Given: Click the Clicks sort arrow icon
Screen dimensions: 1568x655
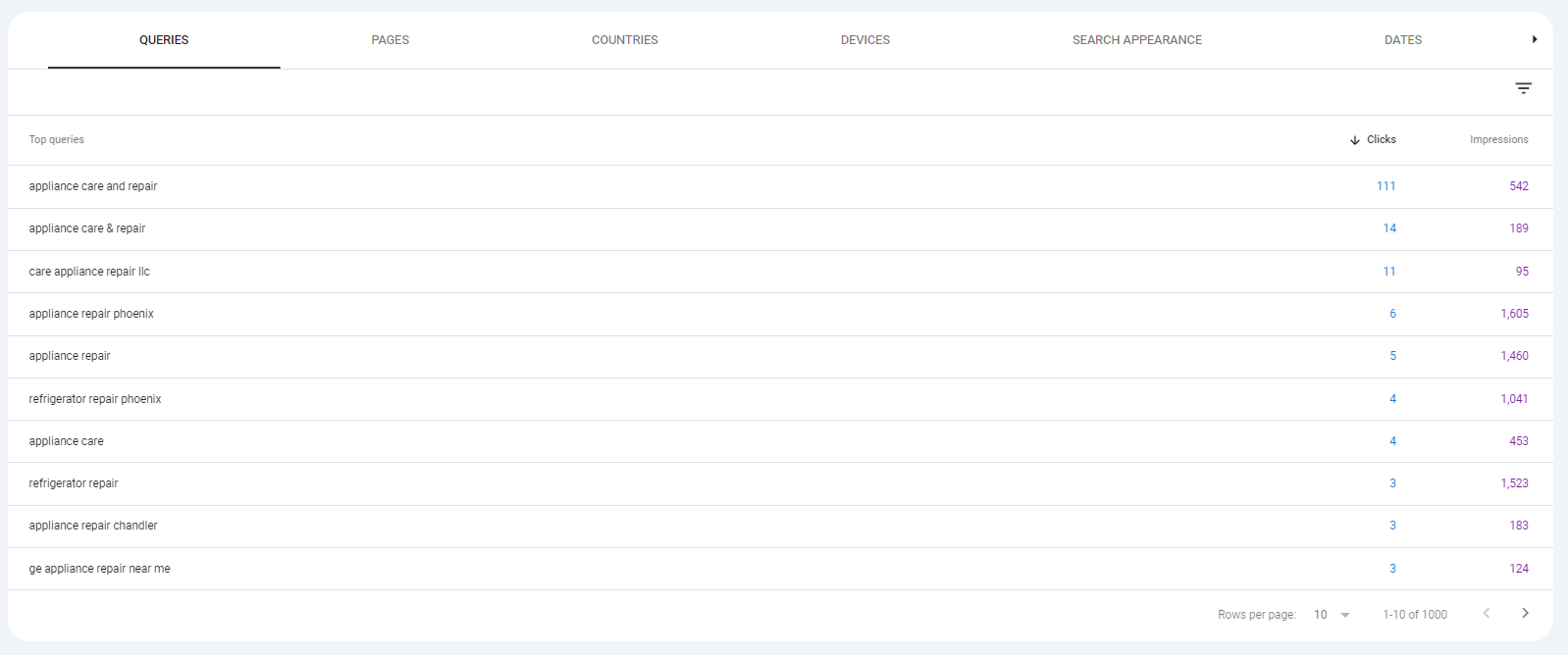Looking at the screenshot, I should click(1355, 140).
